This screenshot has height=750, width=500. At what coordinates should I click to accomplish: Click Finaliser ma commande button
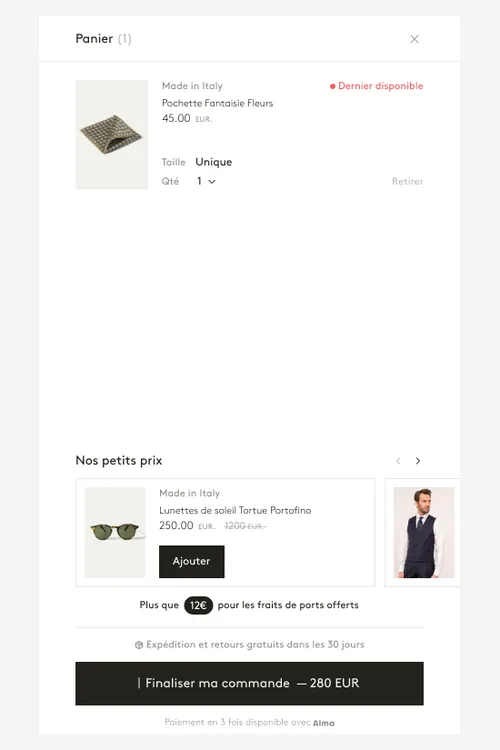pyautogui.click(x=249, y=683)
